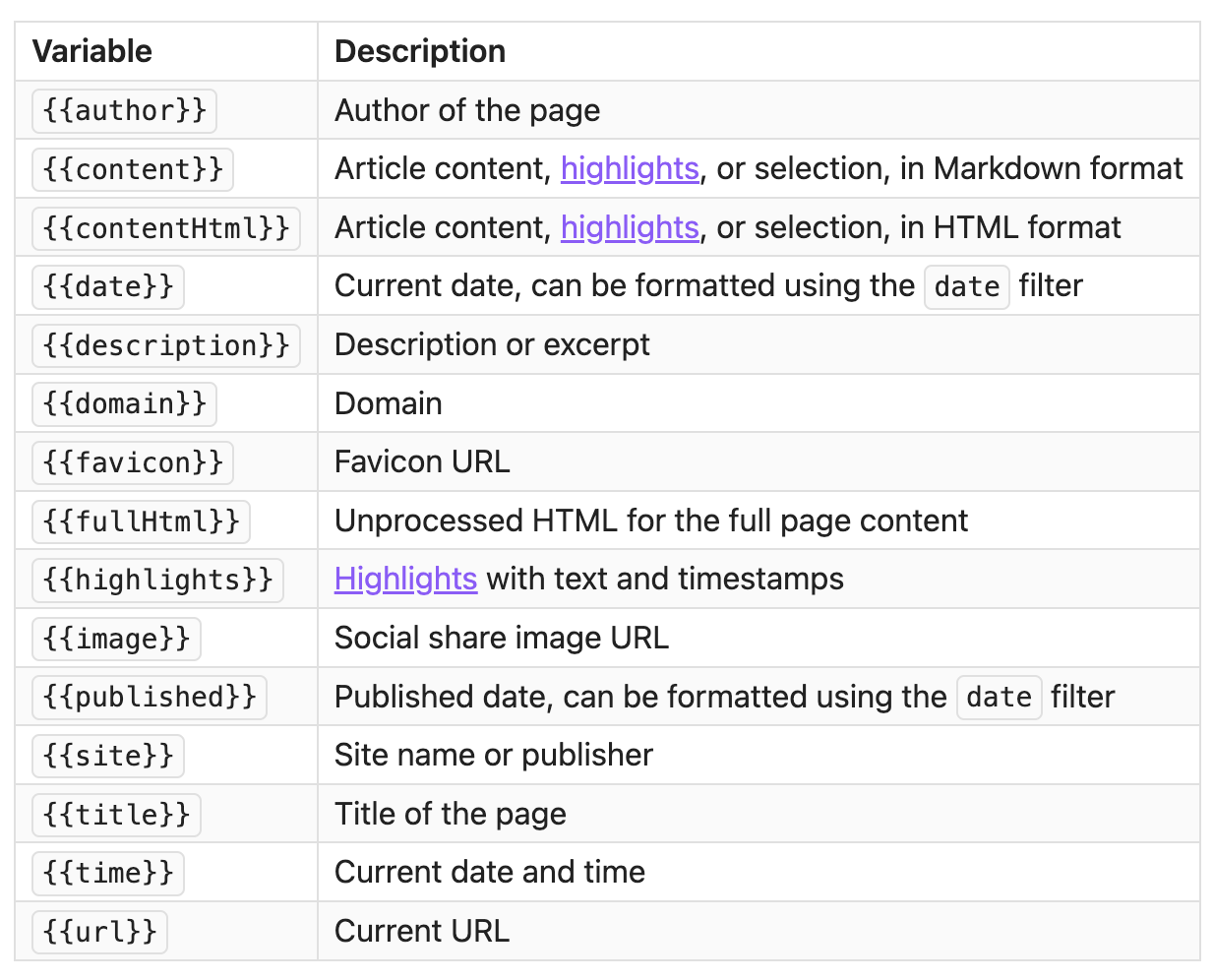Select the {{content}} variable code

133,169
